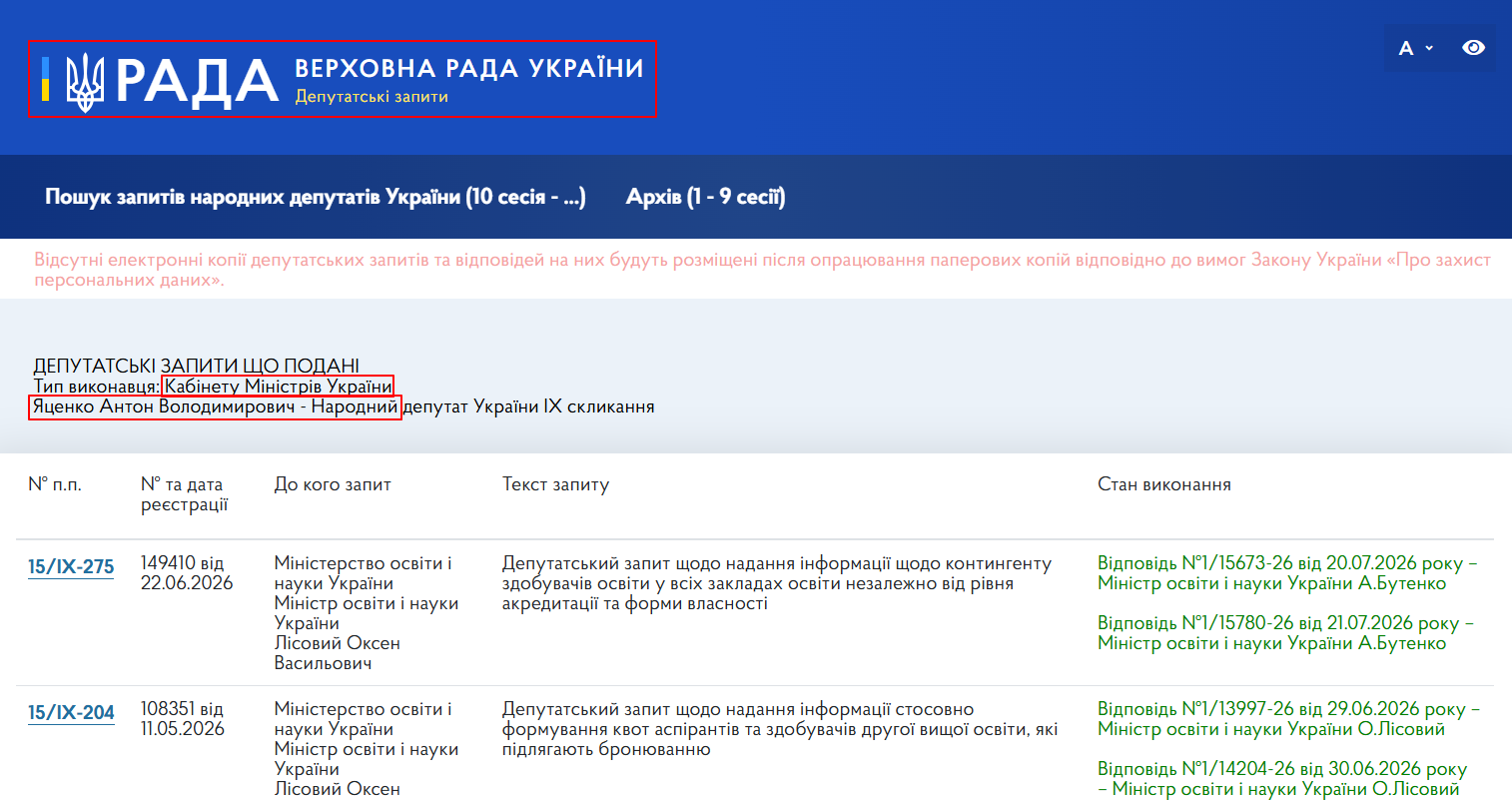Screen dimensions: 1512x800
Task: Open Пошук запитів народних депутатів України menu
Action: click(316, 197)
